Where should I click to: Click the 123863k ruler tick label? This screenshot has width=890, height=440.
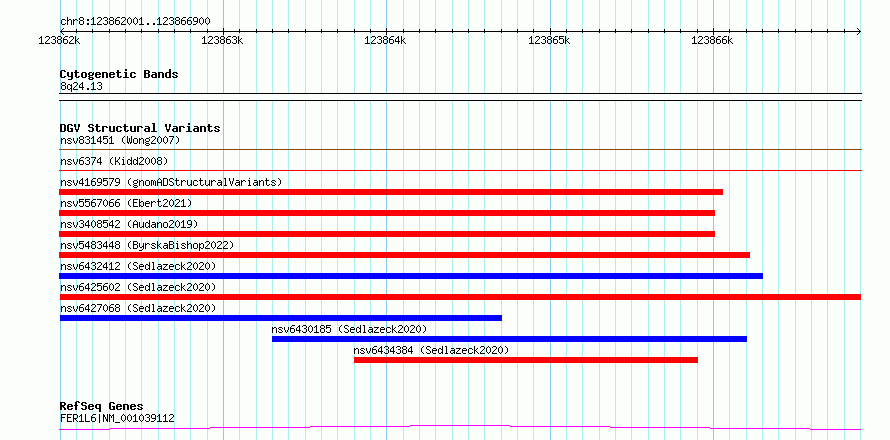point(222,40)
